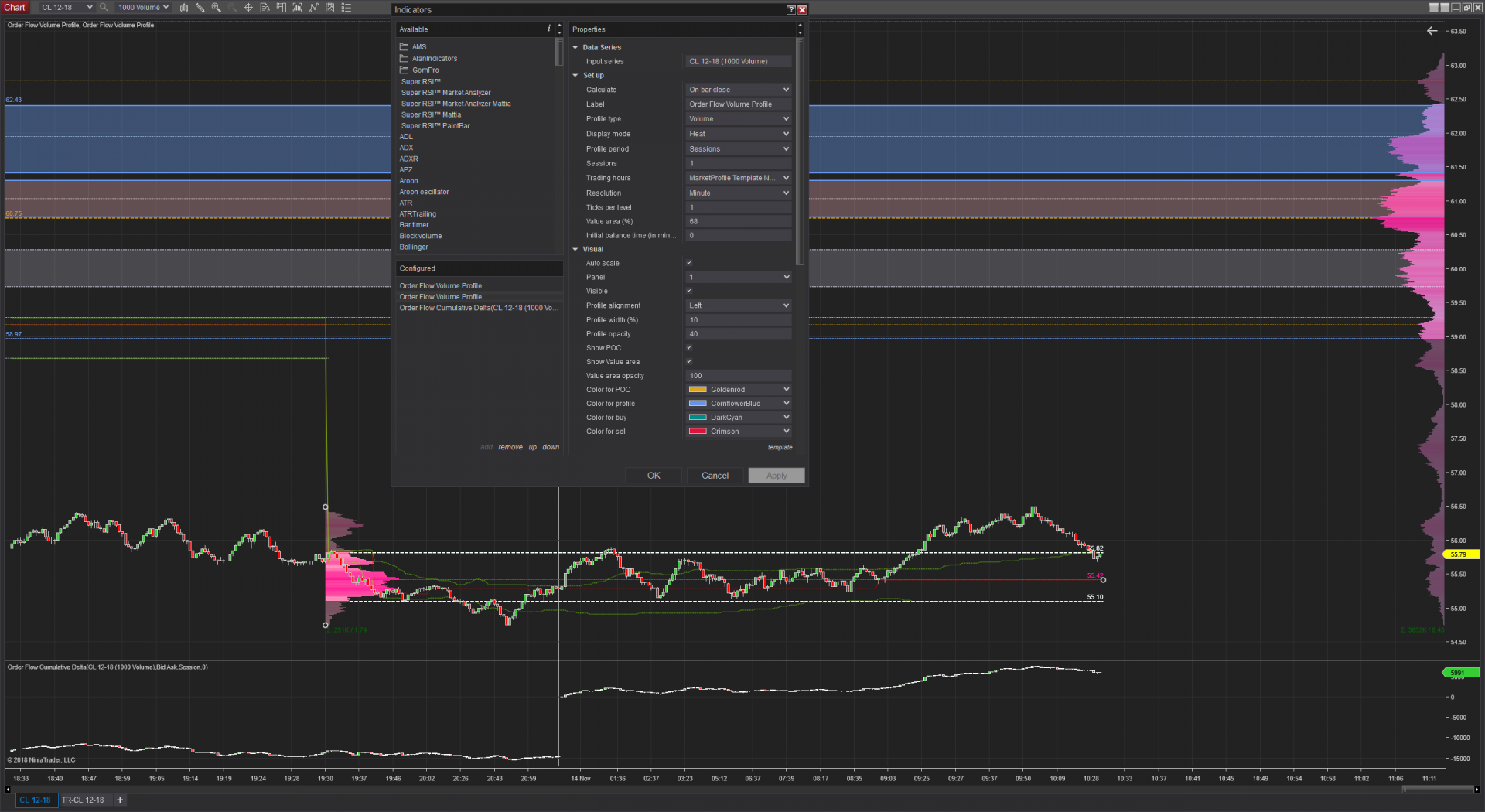Toggle the Auto scale checkbox
The width and height of the screenshot is (1485, 812).
(689, 264)
